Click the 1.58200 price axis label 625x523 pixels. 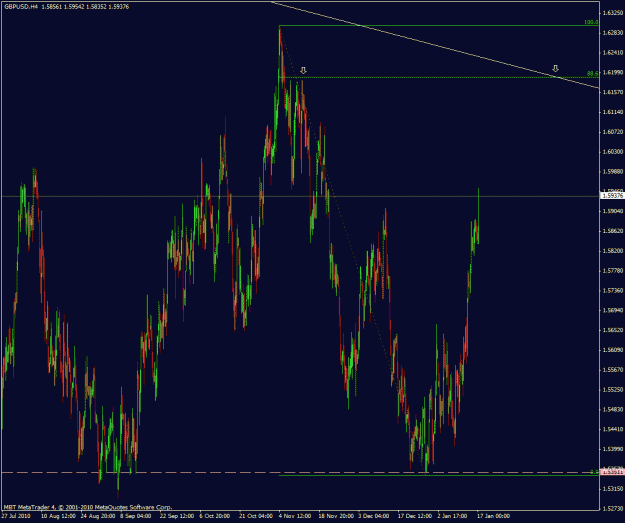613,251
